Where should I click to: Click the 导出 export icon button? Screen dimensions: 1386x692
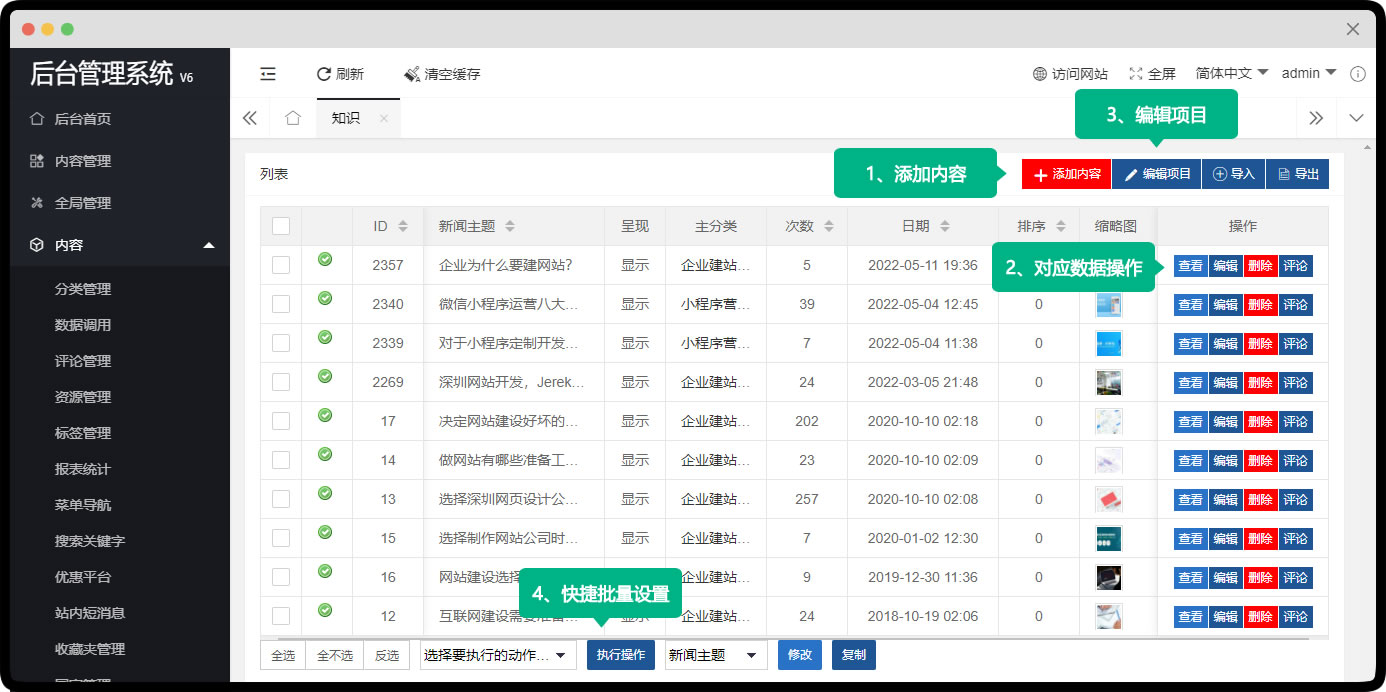[1297, 173]
